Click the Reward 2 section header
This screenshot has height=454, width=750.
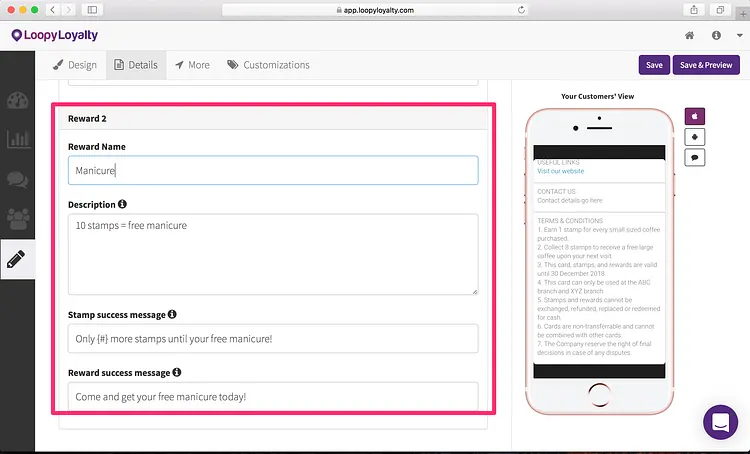click(x=273, y=119)
